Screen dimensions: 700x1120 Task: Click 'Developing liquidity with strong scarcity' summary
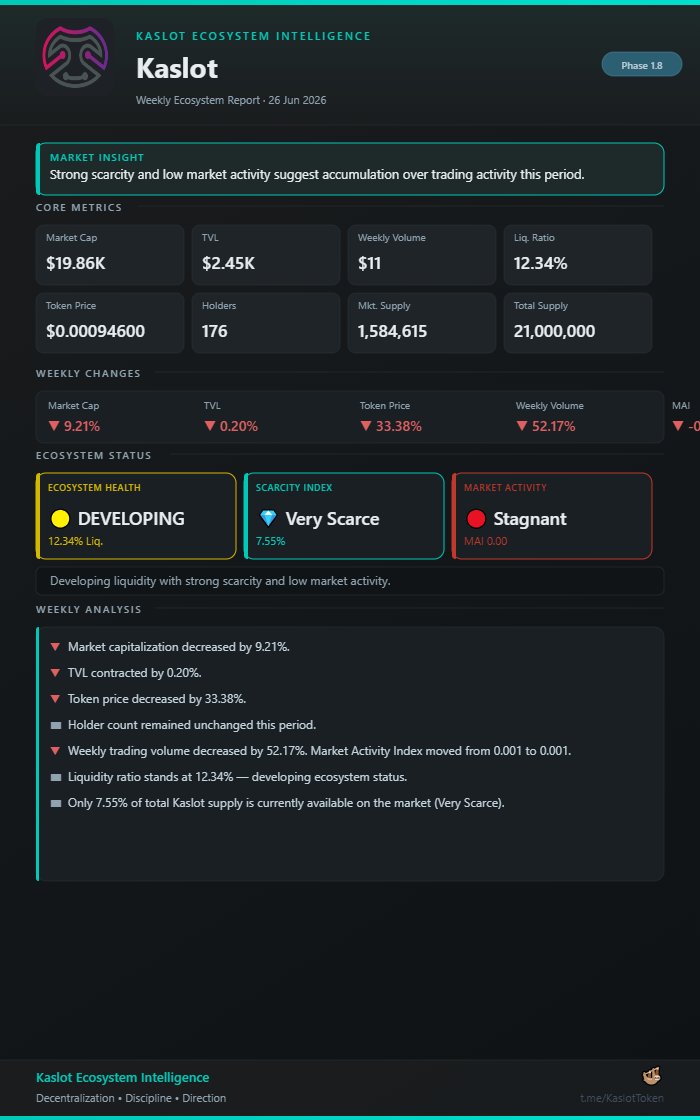[x=220, y=581]
